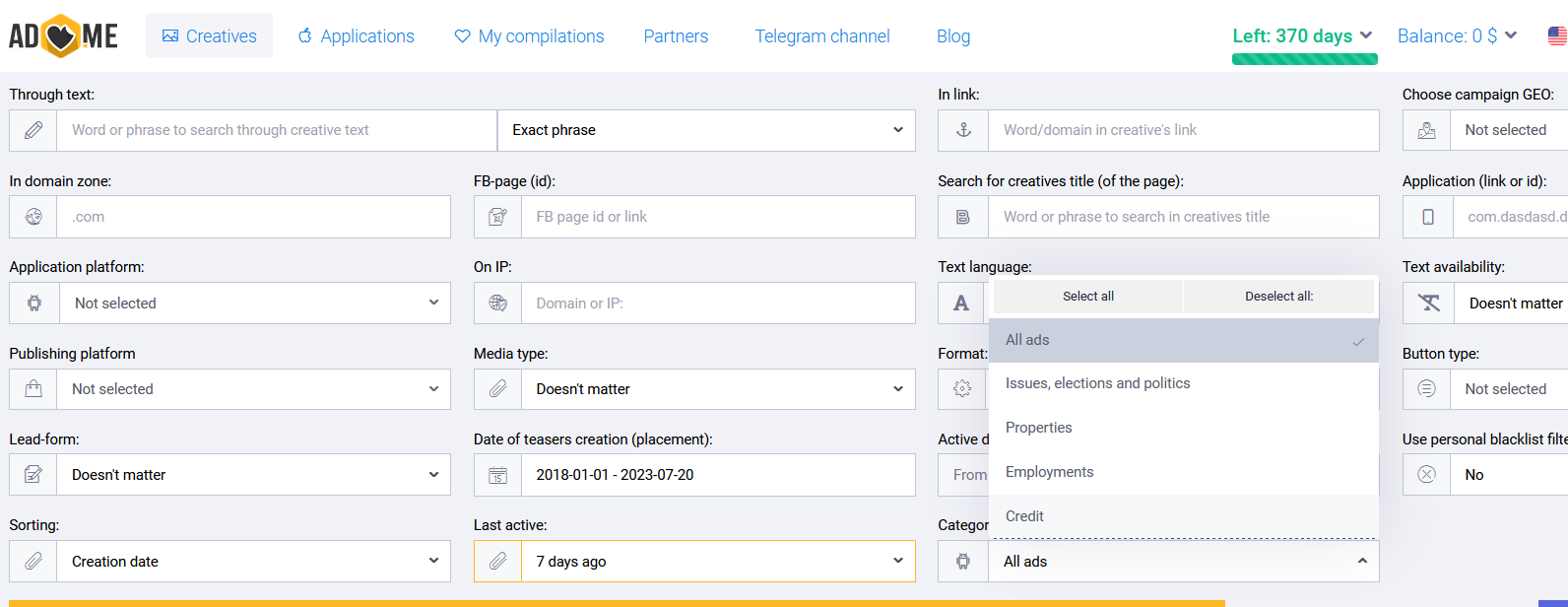Select the checked All ads option
This screenshot has height=607, width=1568.
1183,340
